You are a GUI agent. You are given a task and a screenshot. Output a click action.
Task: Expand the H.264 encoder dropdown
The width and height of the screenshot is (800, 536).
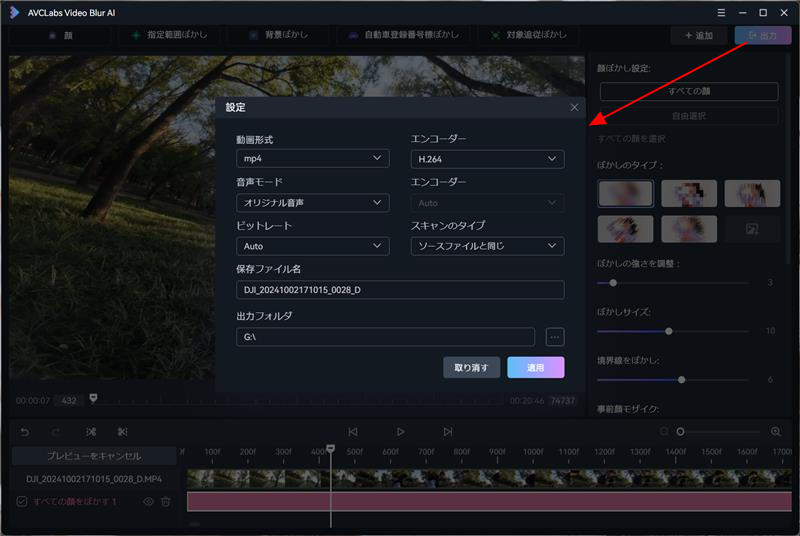tap(487, 159)
